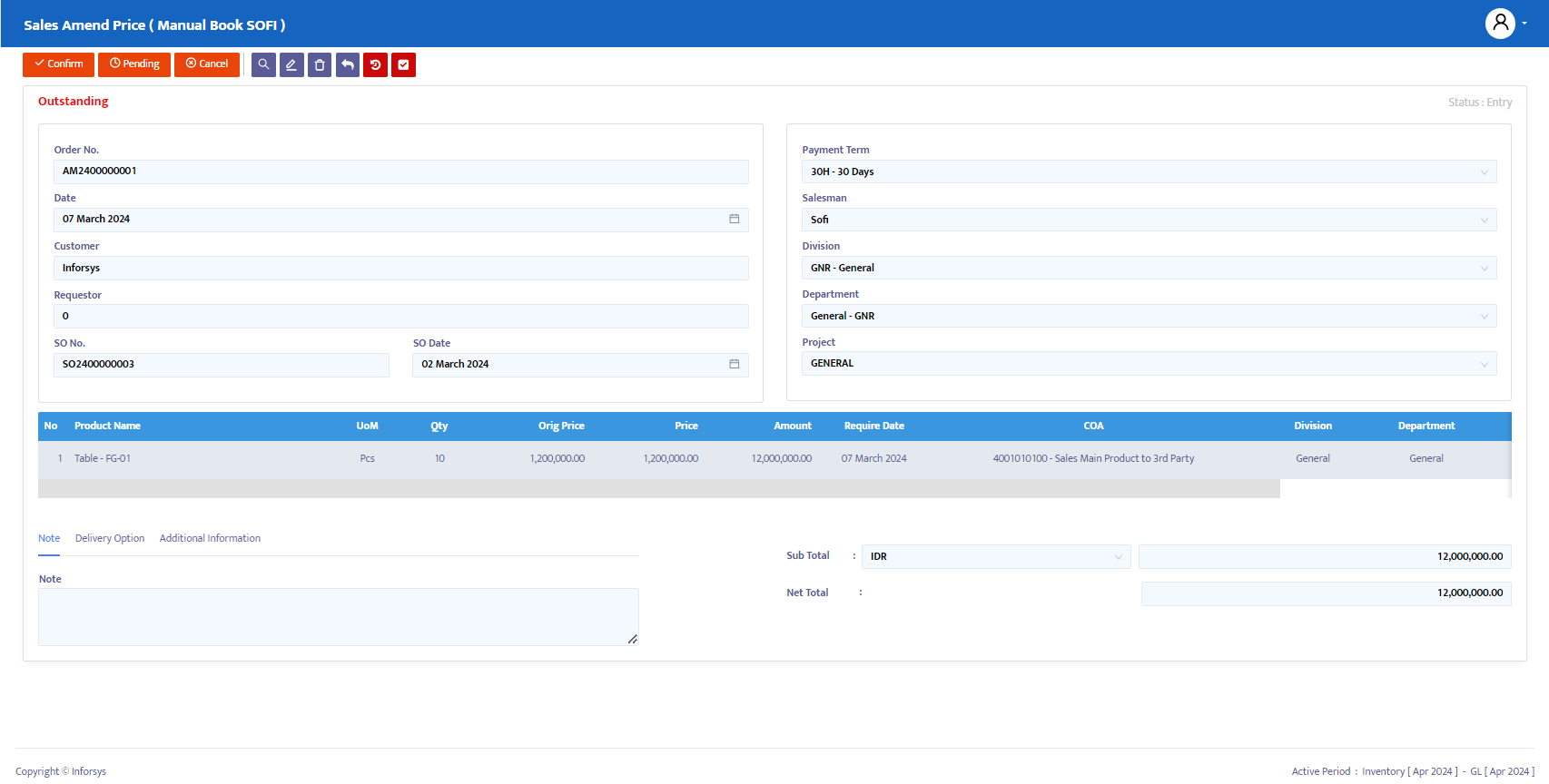The width and height of the screenshot is (1549, 784).
Task: Switch to the Note tab
Action: [49, 538]
